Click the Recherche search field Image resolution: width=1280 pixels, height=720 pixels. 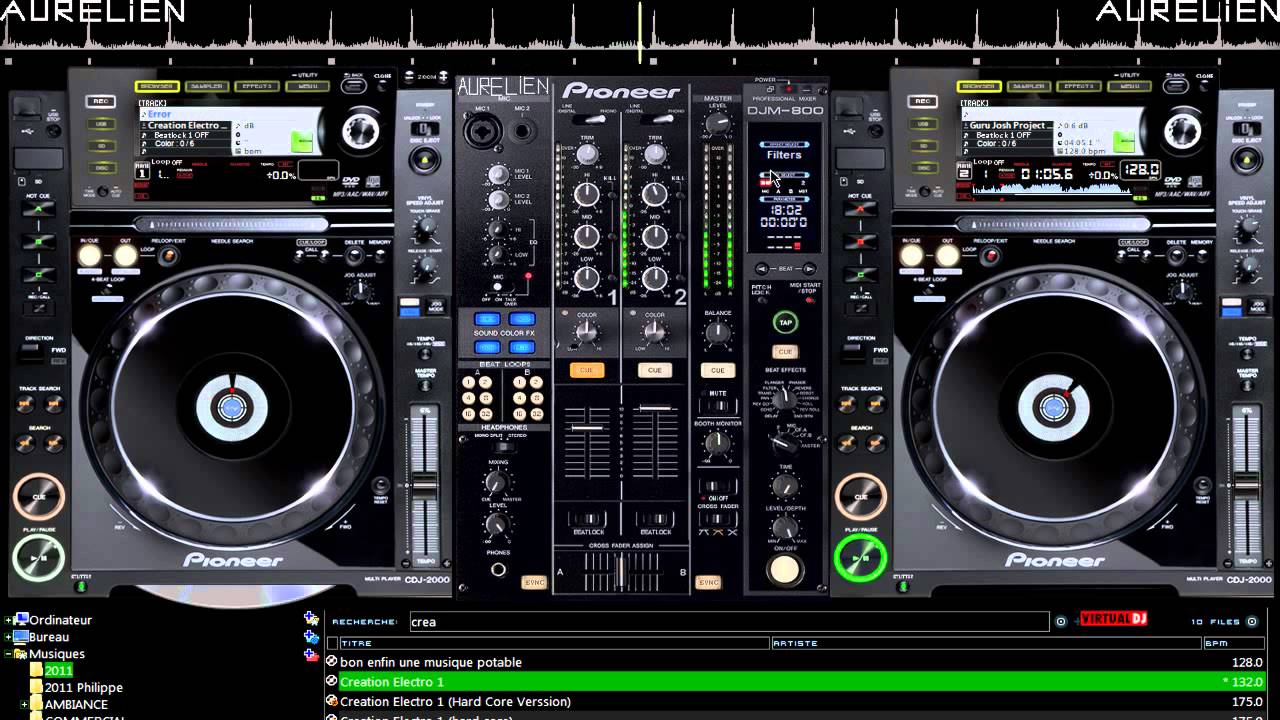click(729, 622)
